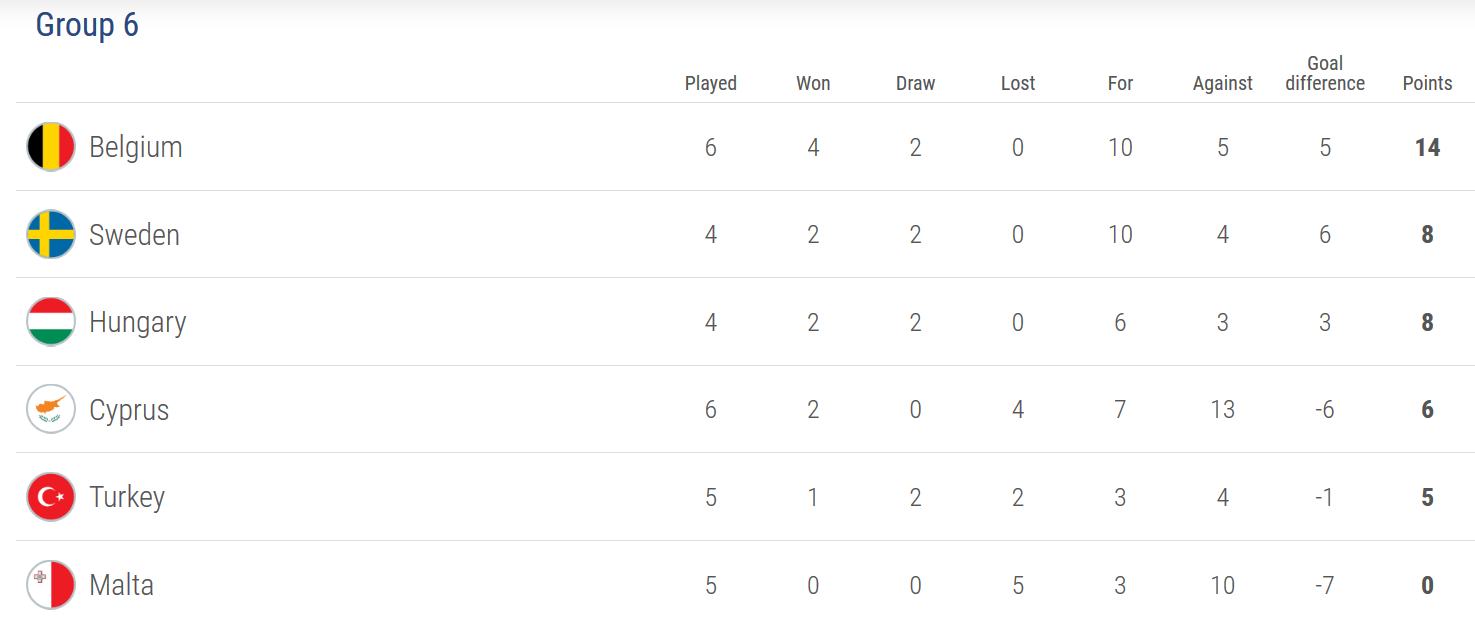Click the Against column header
Viewport: 1475px width, 640px height.
pyautogui.click(x=1223, y=83)
